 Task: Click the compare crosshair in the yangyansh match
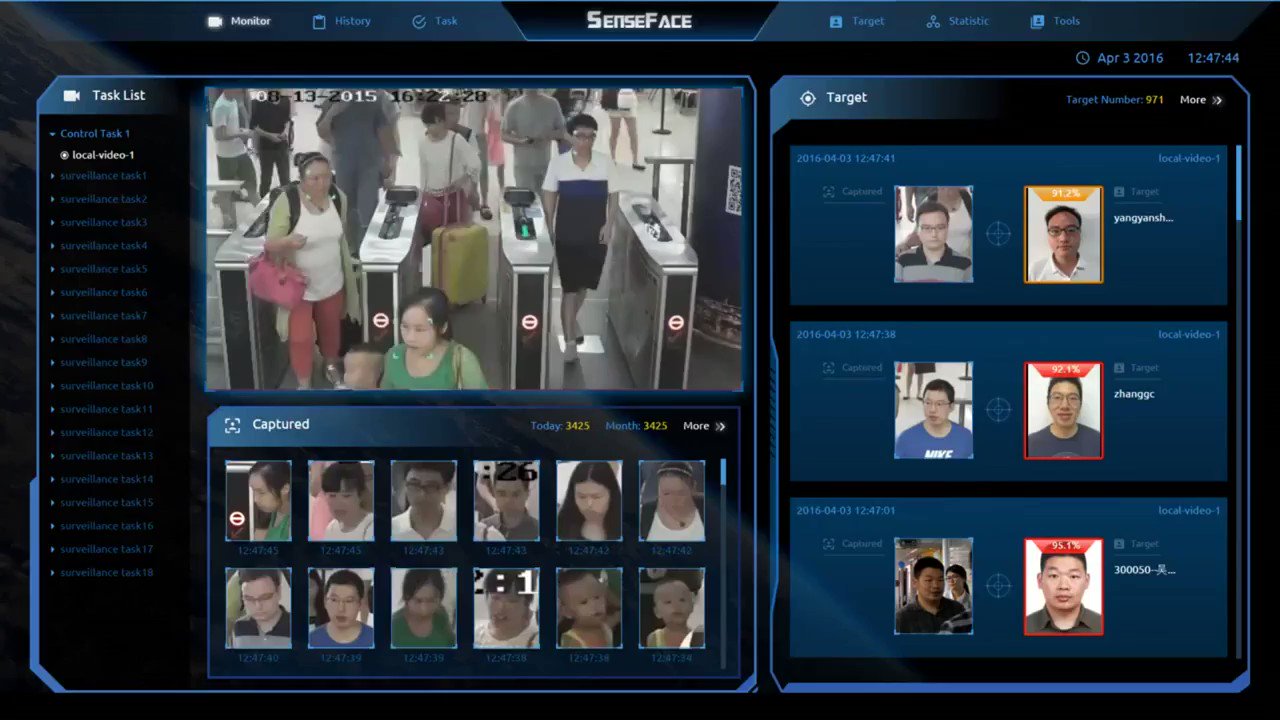(998, 234)
